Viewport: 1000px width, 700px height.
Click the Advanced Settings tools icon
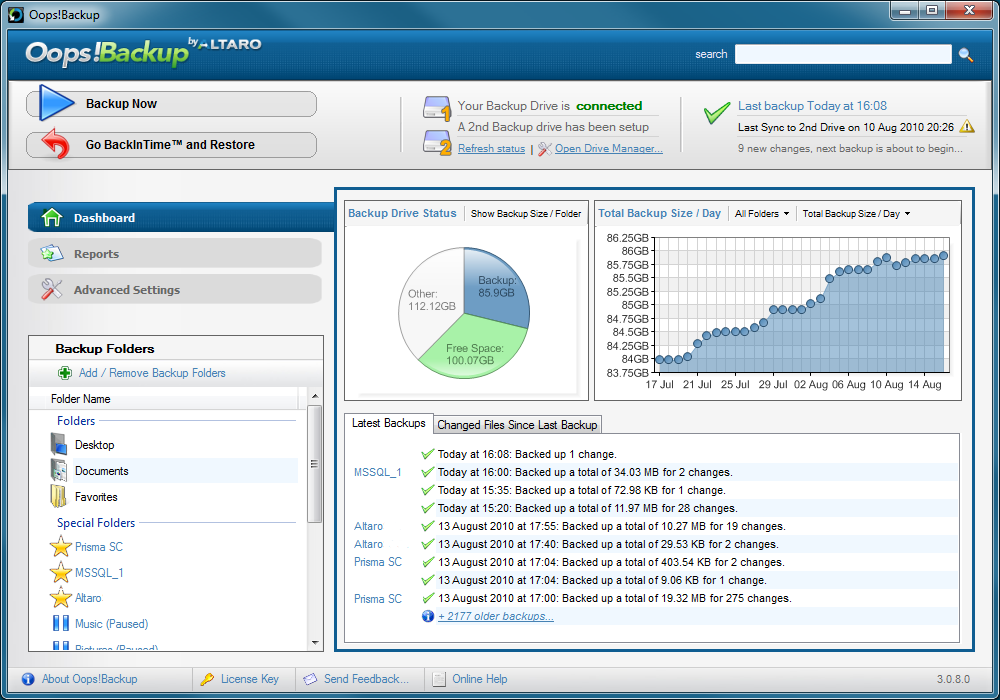click(52, 289)
